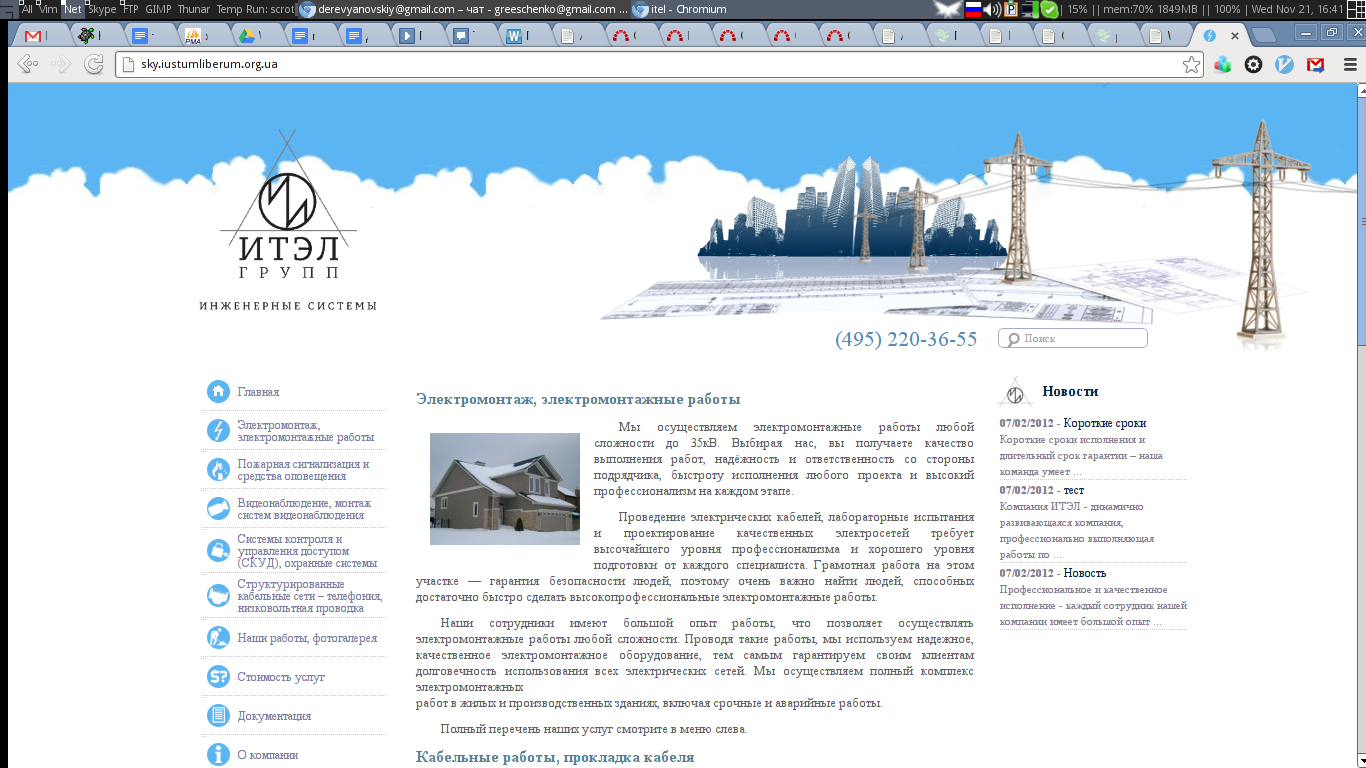Open Системы контроля и управления доступом link

coord(307,551)
